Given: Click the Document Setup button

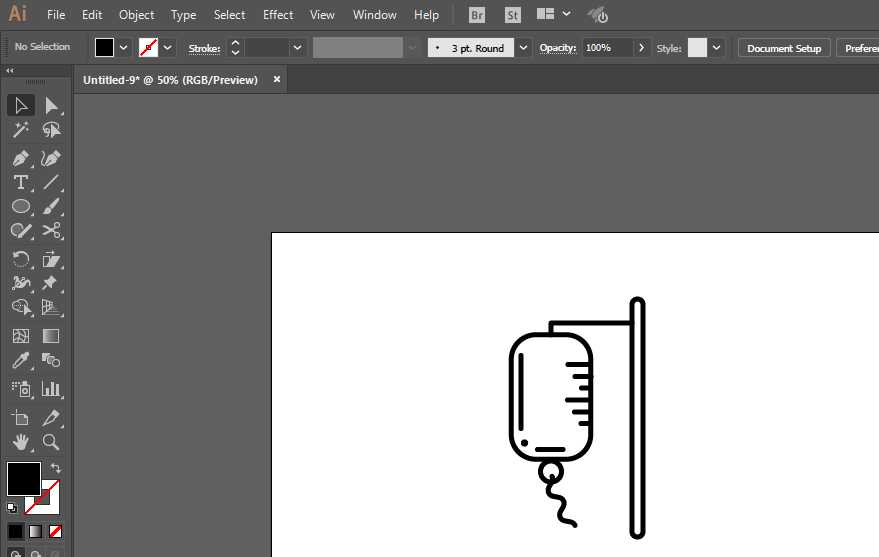Looking at the screenshot, I should (783, 48).
